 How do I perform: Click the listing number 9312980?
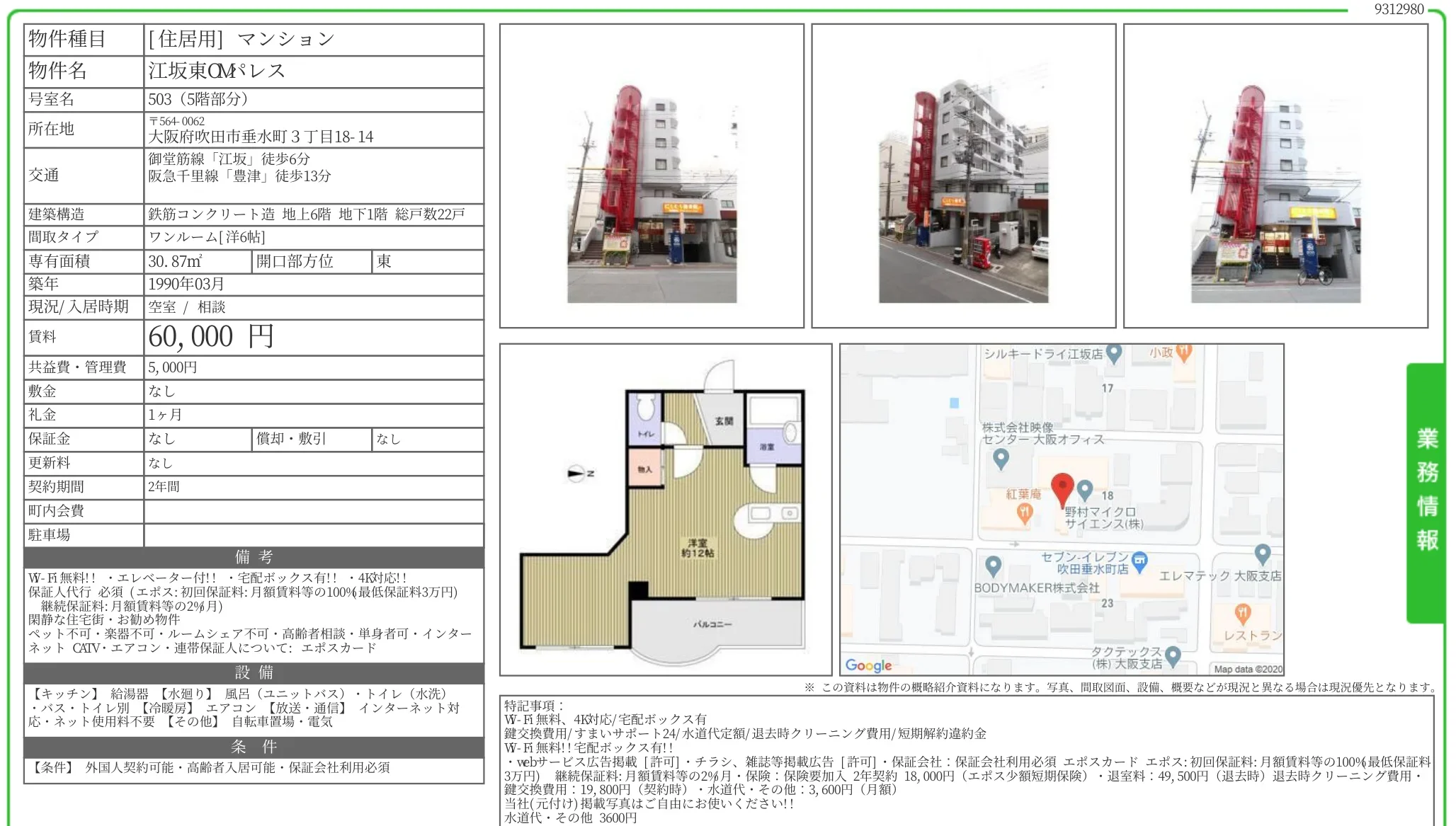click(1399, 9)
